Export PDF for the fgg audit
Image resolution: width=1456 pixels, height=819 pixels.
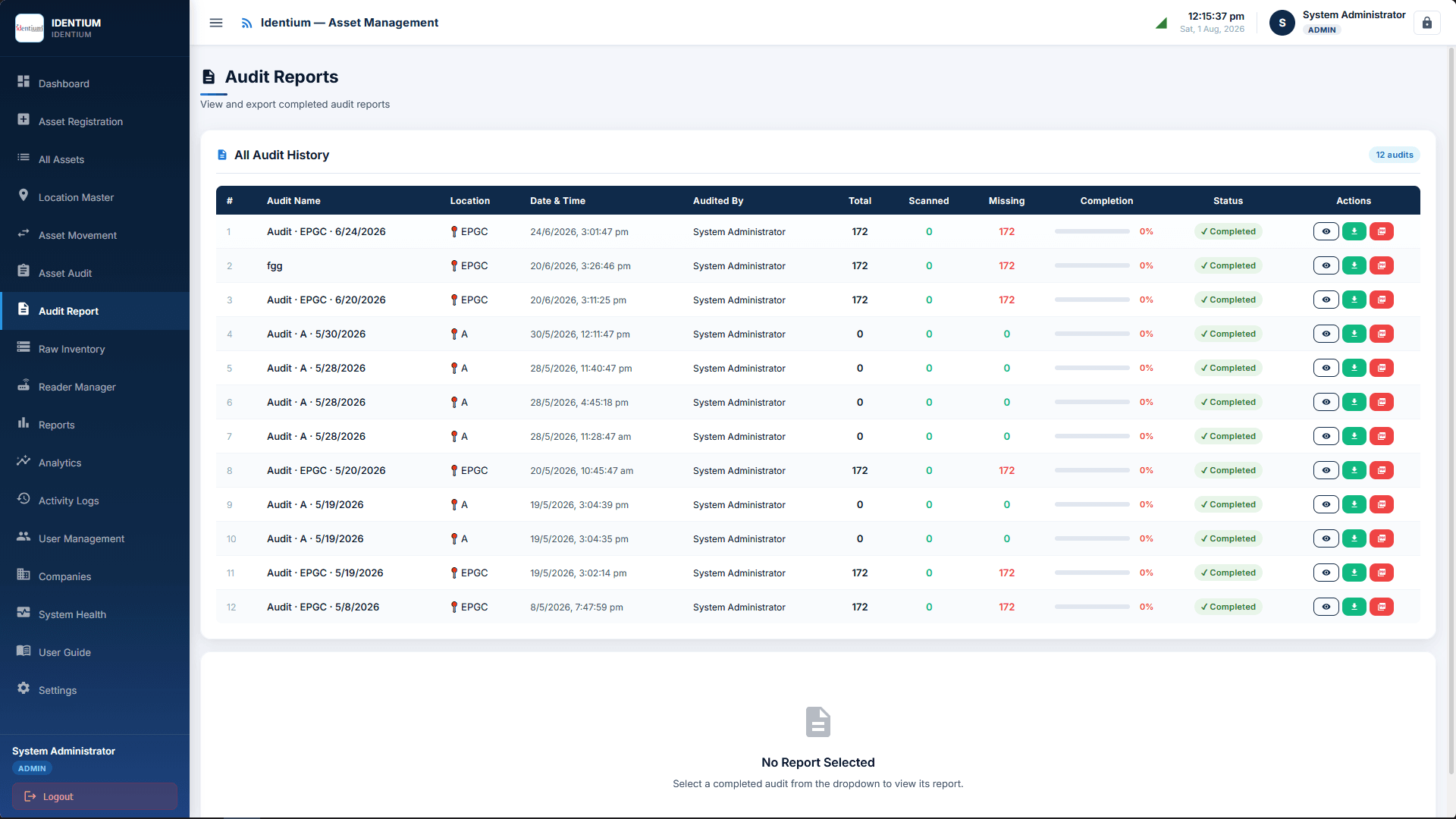pos(1382,265)
